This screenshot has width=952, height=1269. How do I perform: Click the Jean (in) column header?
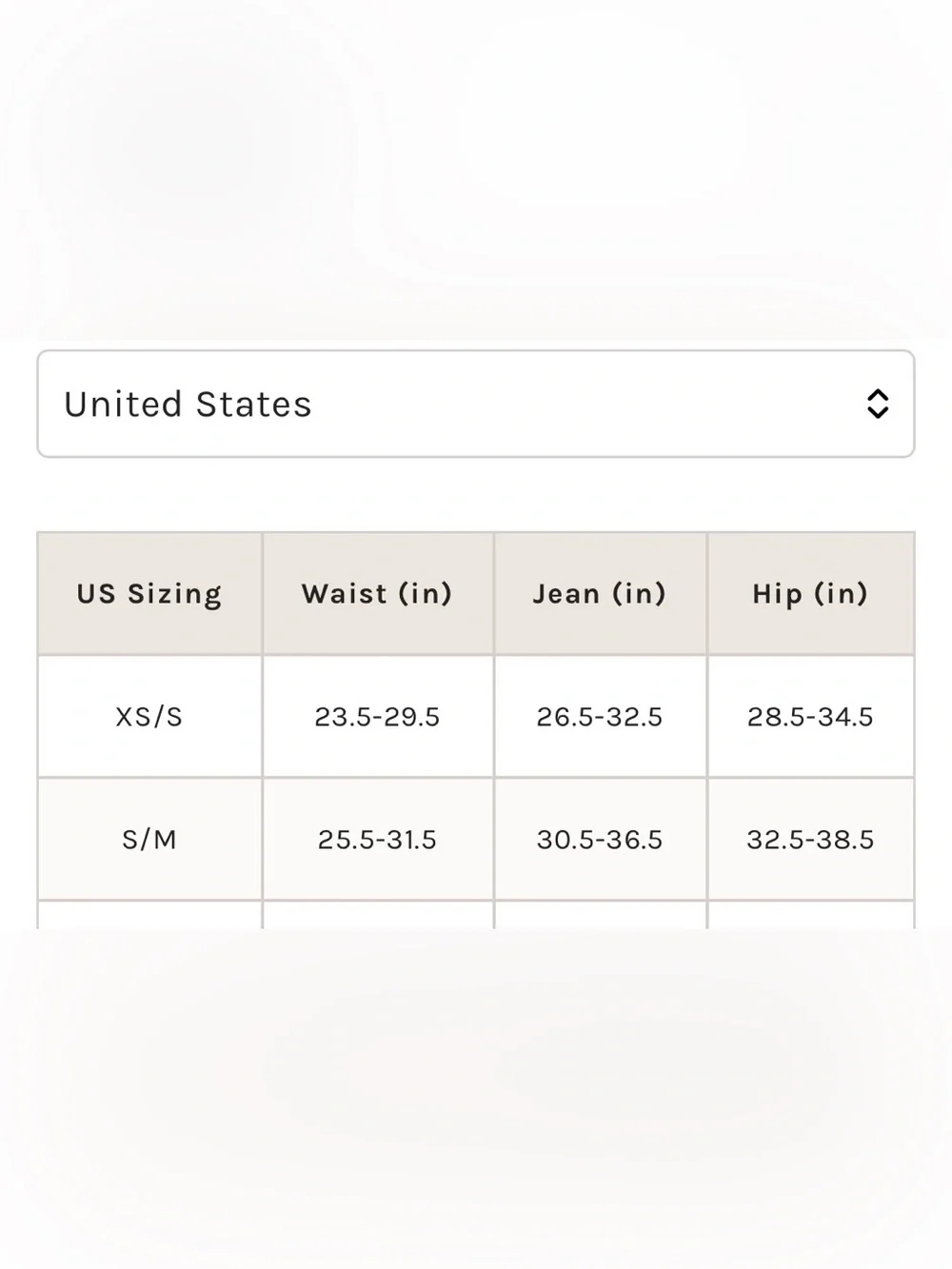click(x=600, y=593)
